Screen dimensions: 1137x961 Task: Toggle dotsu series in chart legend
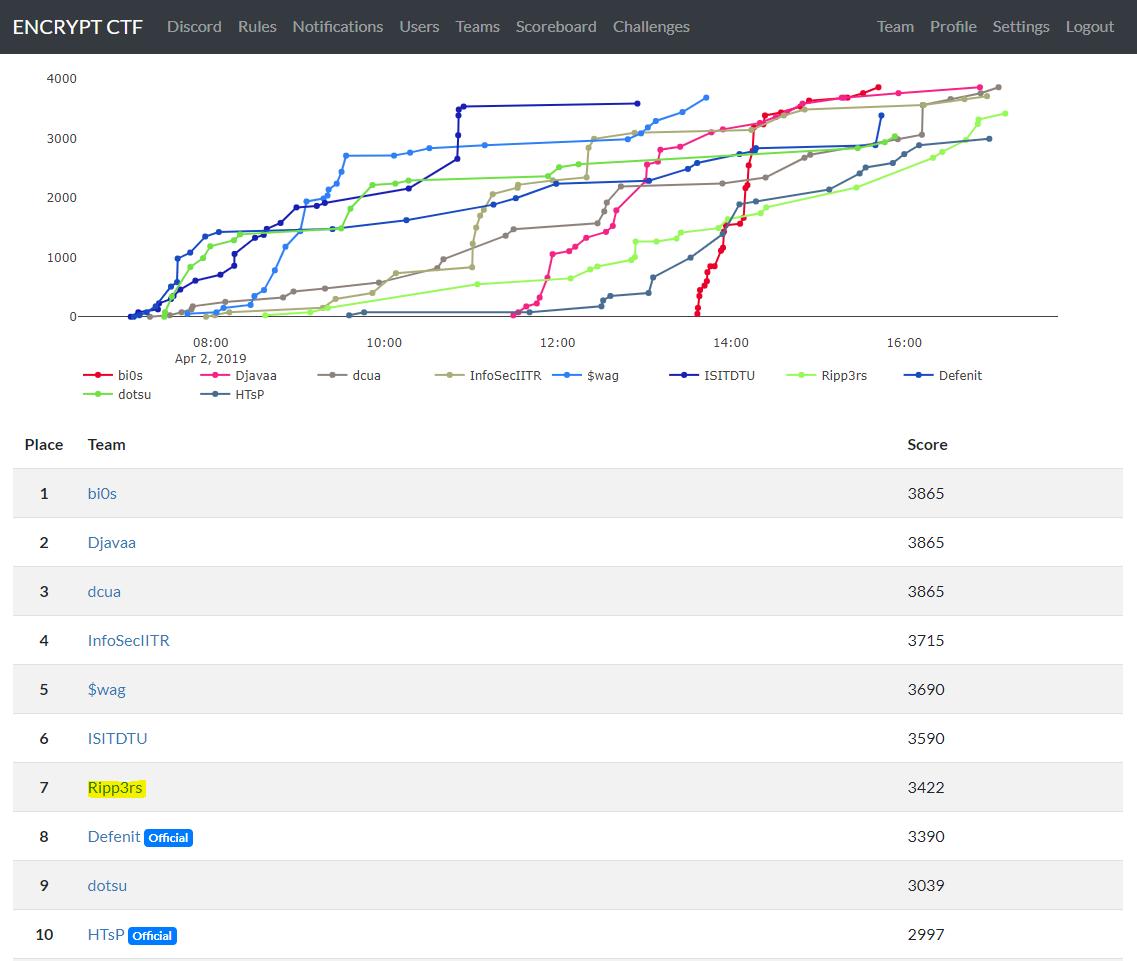click(x=118, y=395)
